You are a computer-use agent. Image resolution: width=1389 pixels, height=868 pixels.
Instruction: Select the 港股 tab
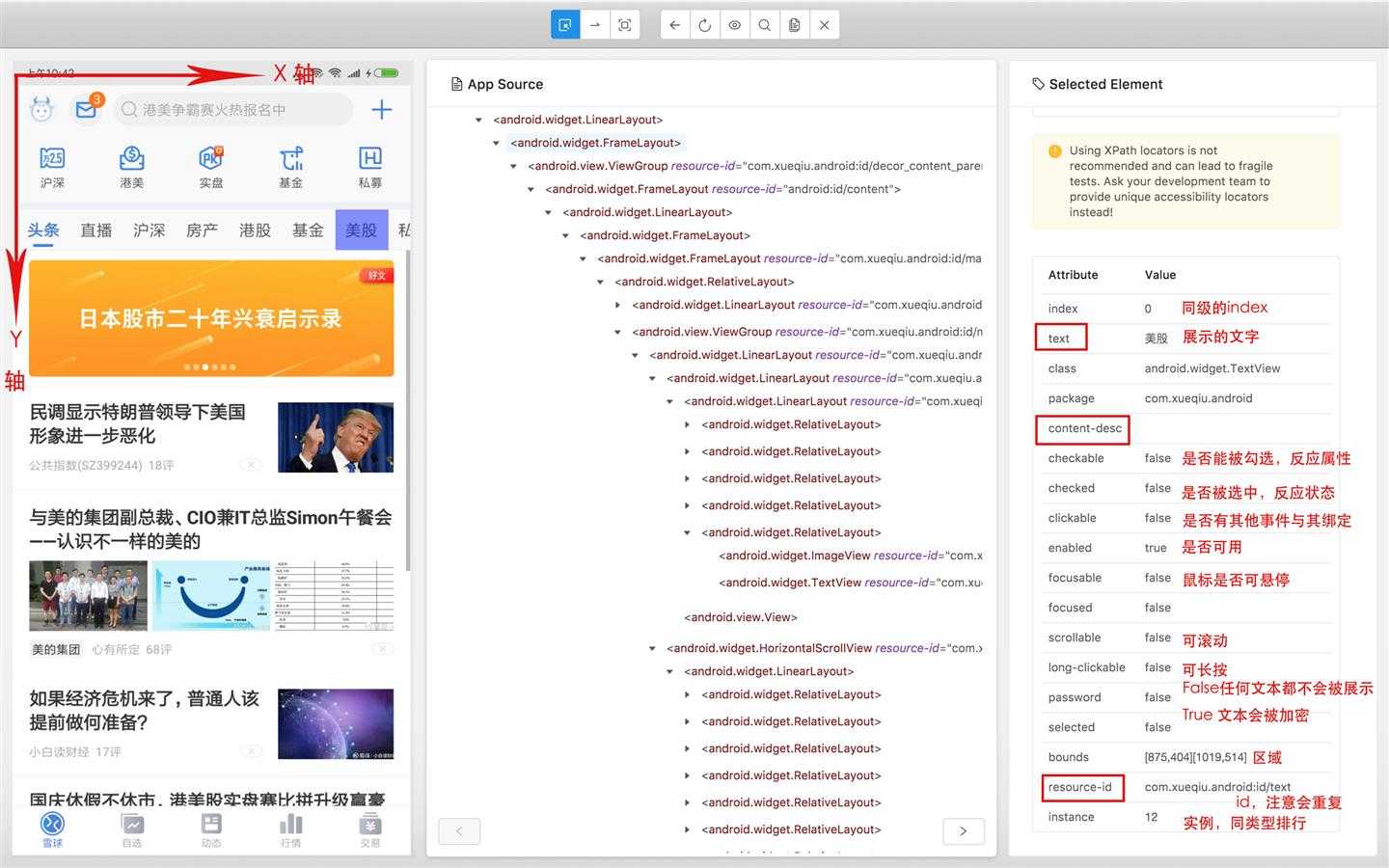tap(256, 230)
